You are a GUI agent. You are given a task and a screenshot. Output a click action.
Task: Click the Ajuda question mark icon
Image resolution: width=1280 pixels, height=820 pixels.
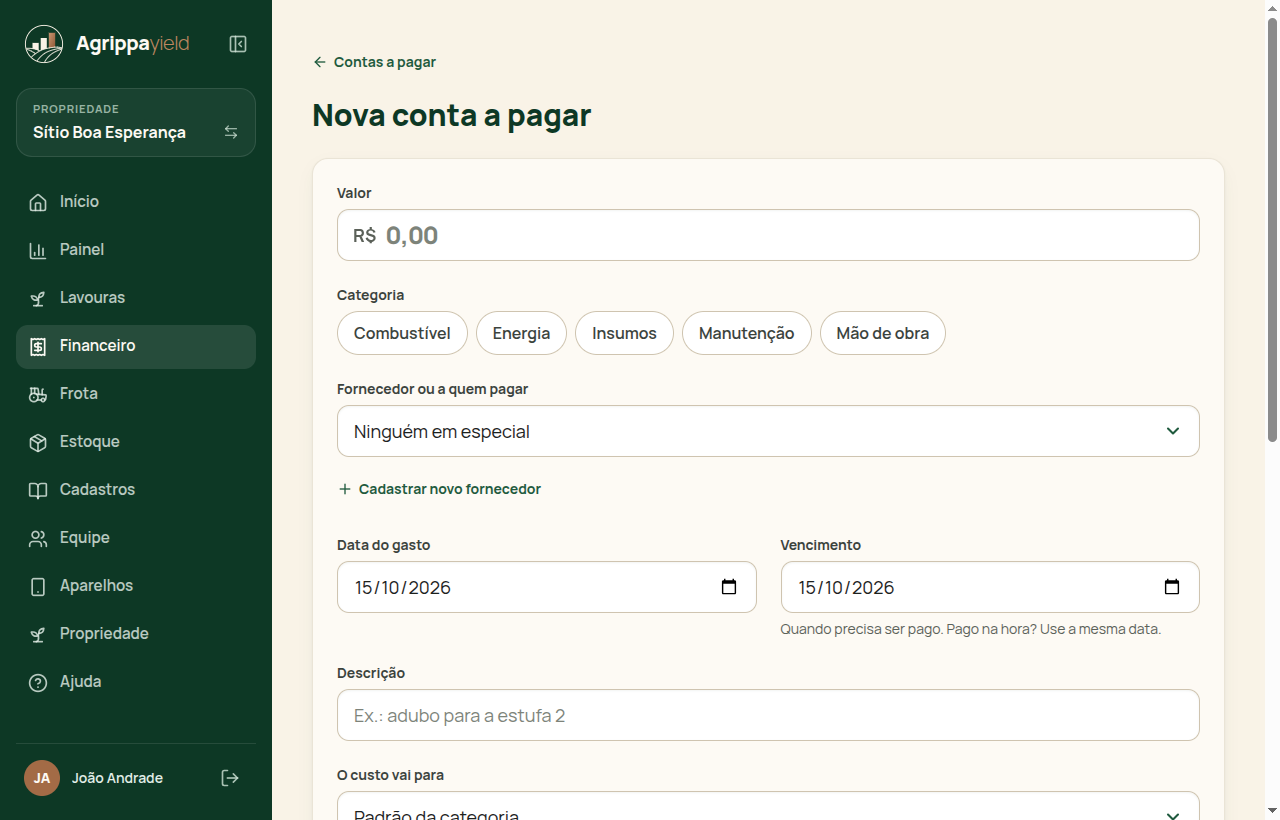38,682
